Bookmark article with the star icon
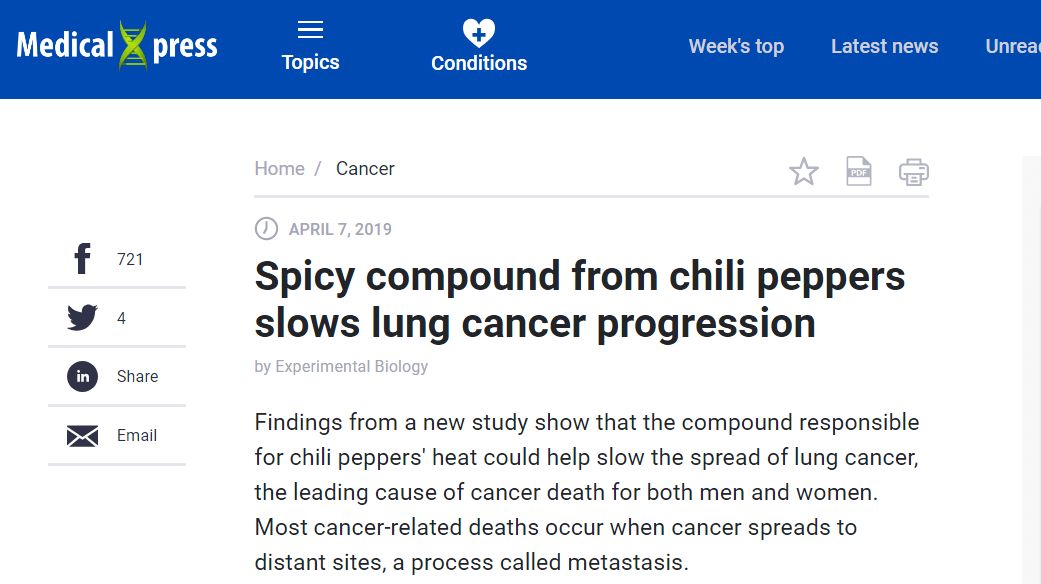This screenshot has width=1041, height=584. click(x=804, y=172)
